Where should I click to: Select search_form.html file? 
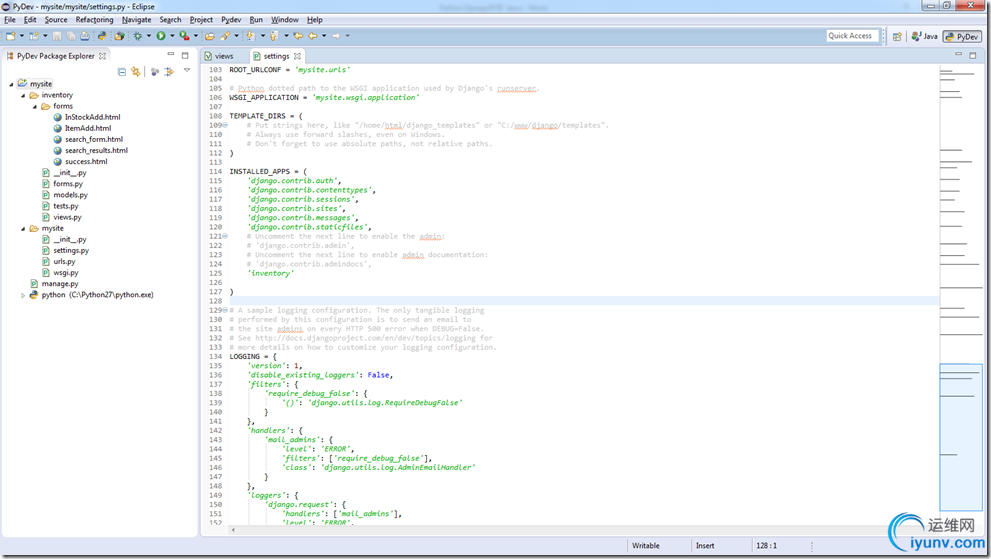[94, 139]
